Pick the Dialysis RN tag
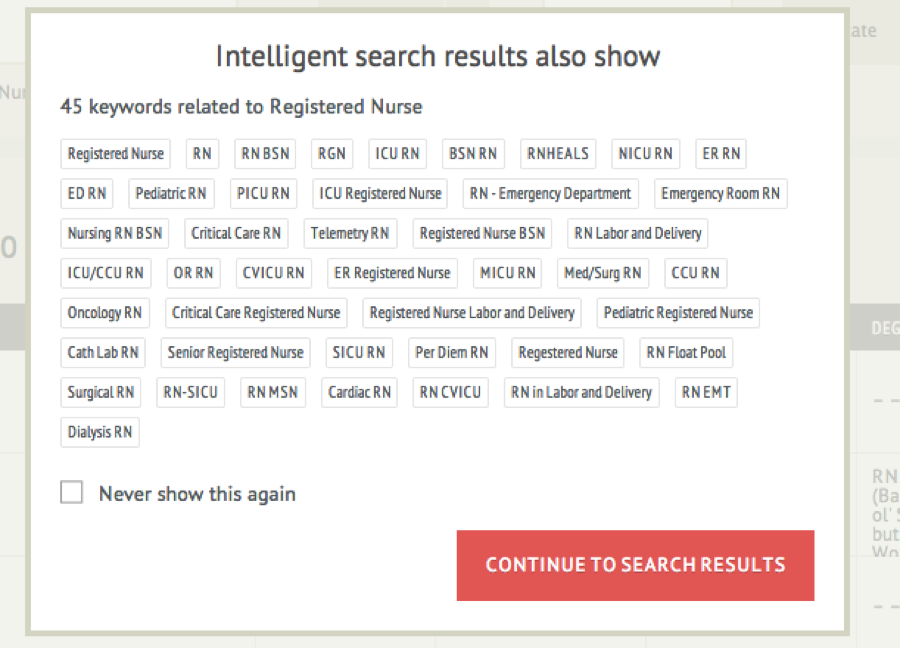 [x=100, y=433]
